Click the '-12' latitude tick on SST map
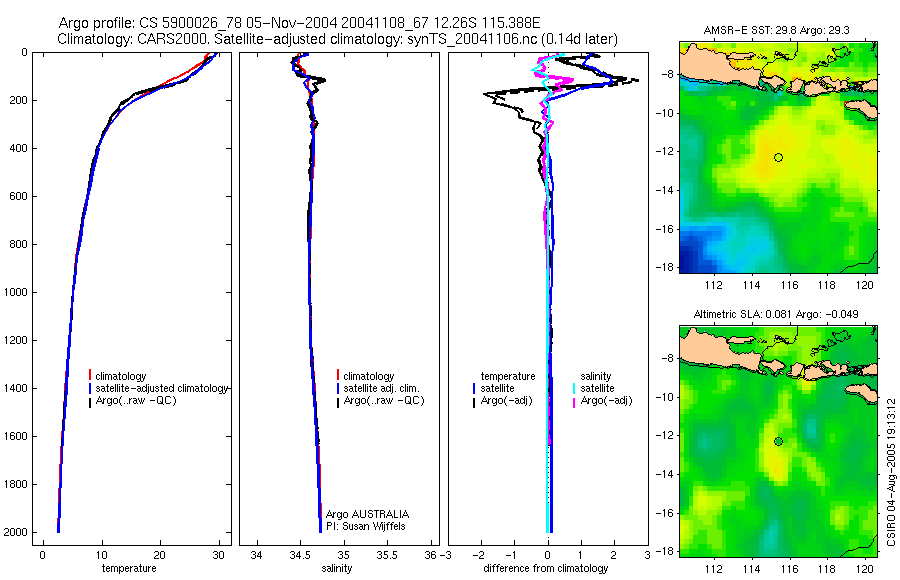 click(665, 152)
